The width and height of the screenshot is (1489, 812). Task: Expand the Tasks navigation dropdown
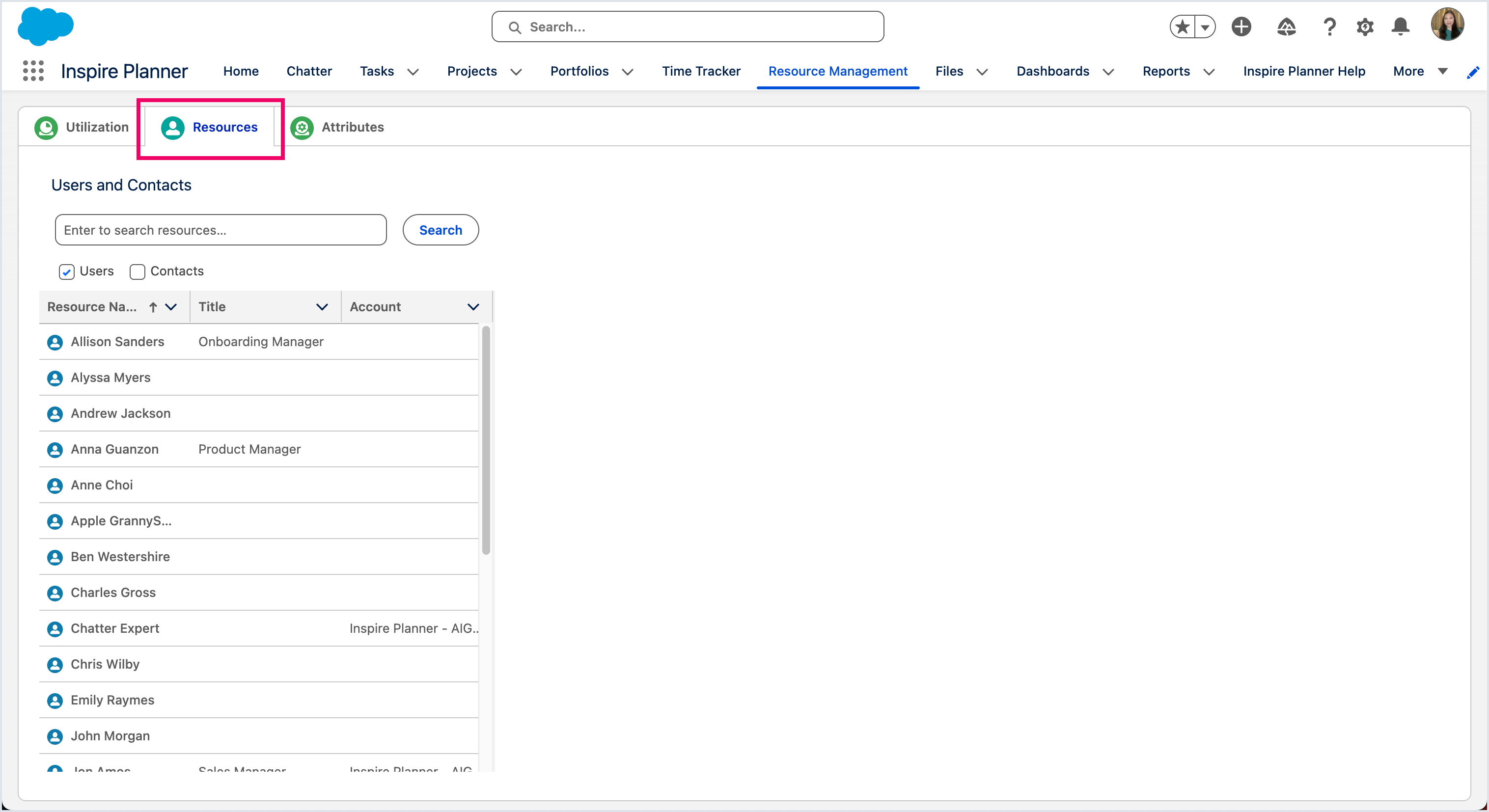[x=413, y=72]
